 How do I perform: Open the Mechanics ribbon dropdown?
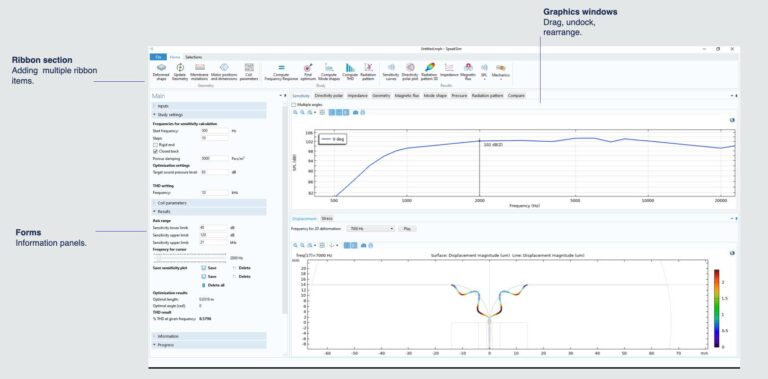(x=501, y=71)
